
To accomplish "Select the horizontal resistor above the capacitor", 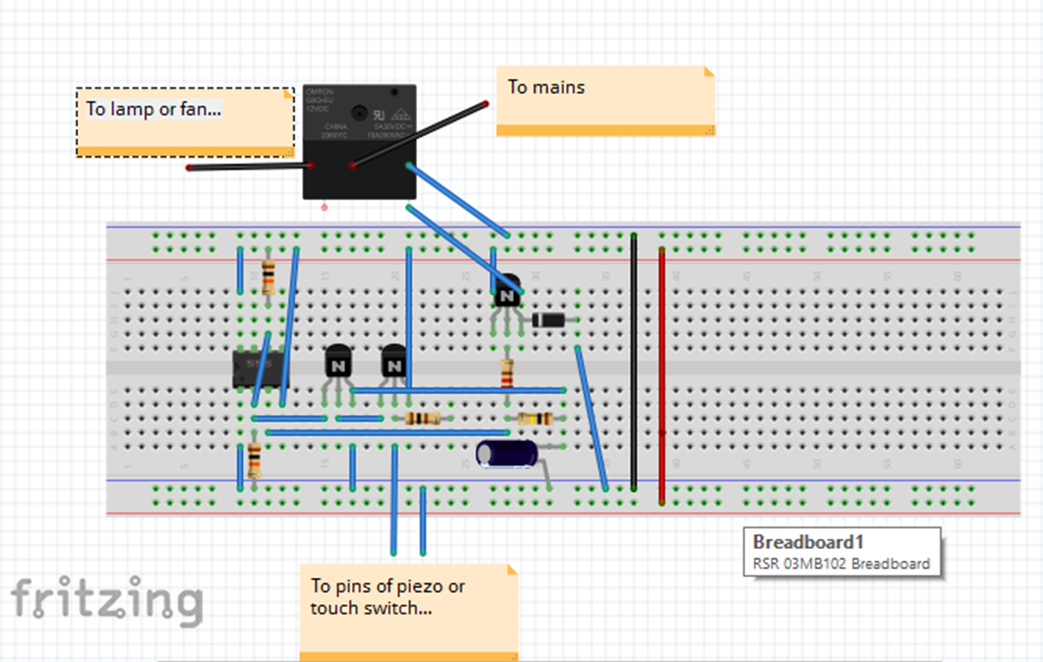I will coord(535,418).
